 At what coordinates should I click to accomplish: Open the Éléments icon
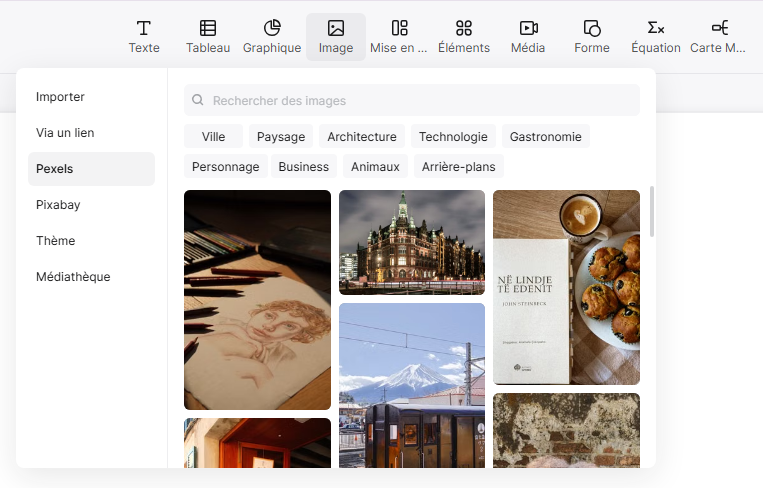(464, 28)
